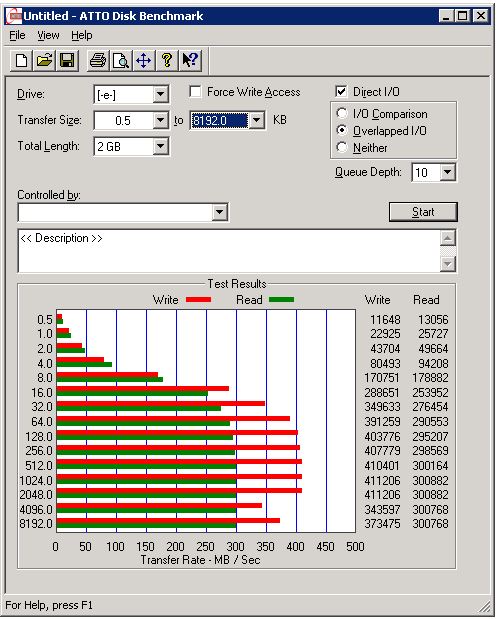Click the New document toolbar icon
Viewport: 497px width, 619px height.
[21, 61]
